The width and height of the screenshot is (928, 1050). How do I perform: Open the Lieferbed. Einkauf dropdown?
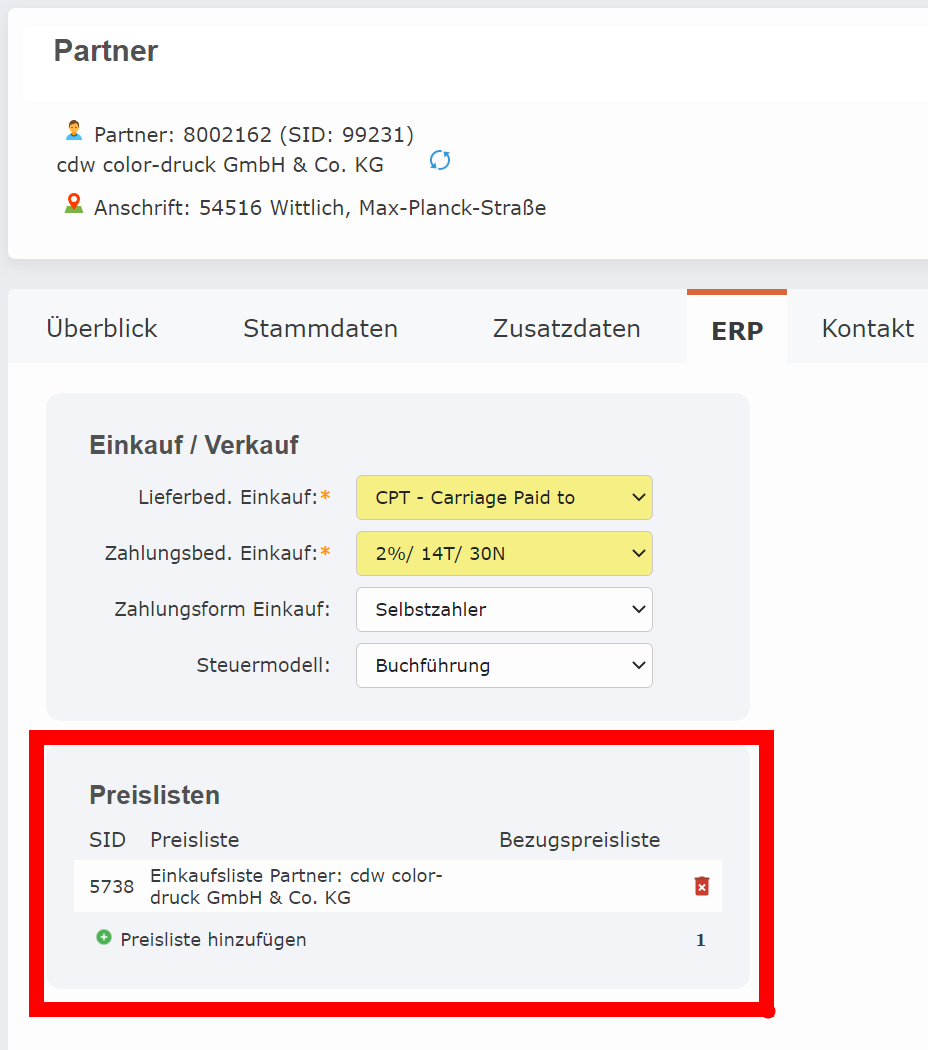tap(503, 497)
